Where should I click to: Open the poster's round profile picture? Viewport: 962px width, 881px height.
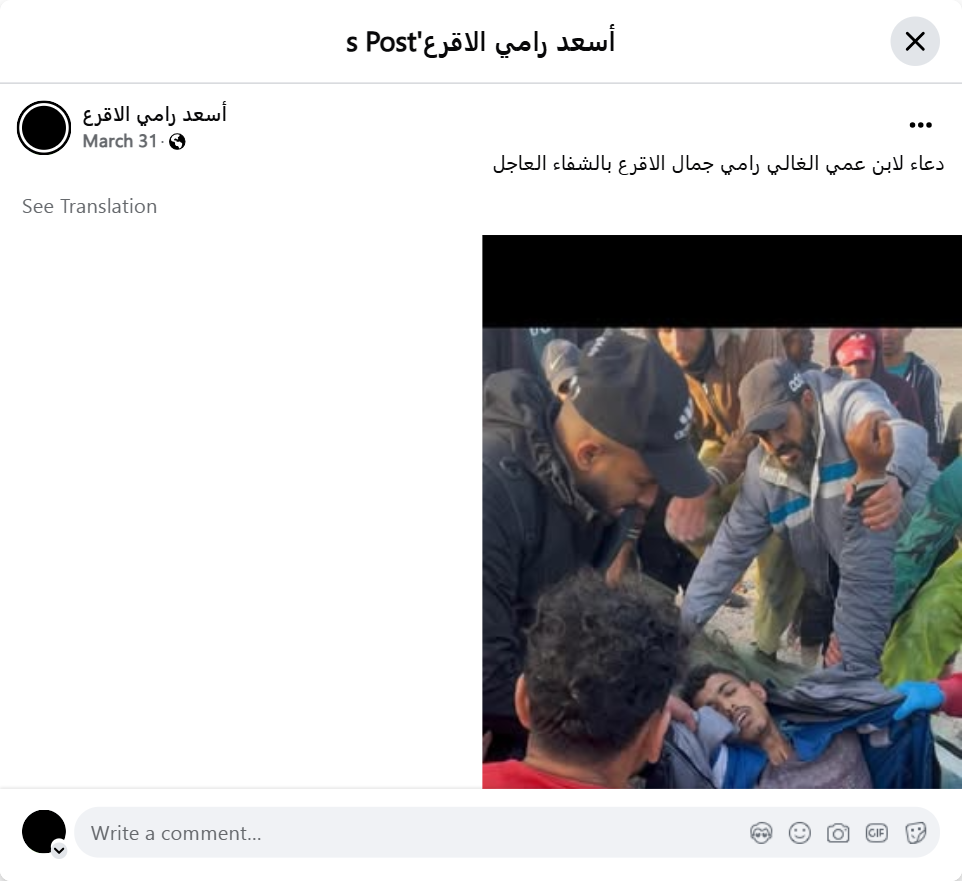pos(44,128)
